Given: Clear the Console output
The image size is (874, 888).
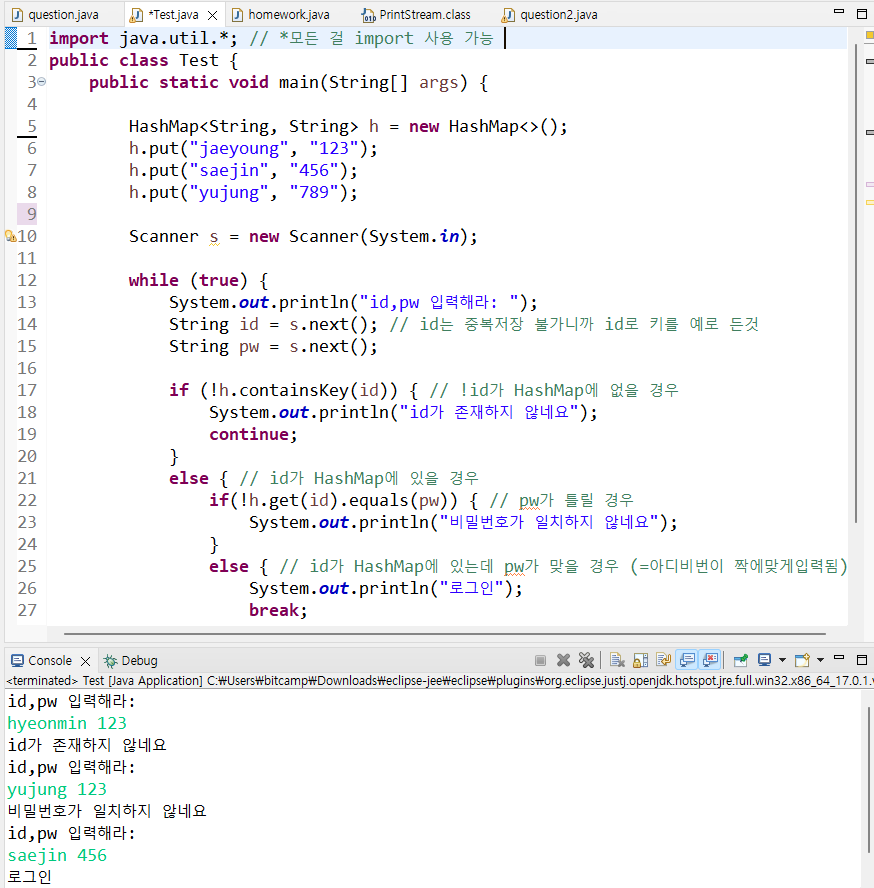Looking at the screenshot, I should pos(617,660).
